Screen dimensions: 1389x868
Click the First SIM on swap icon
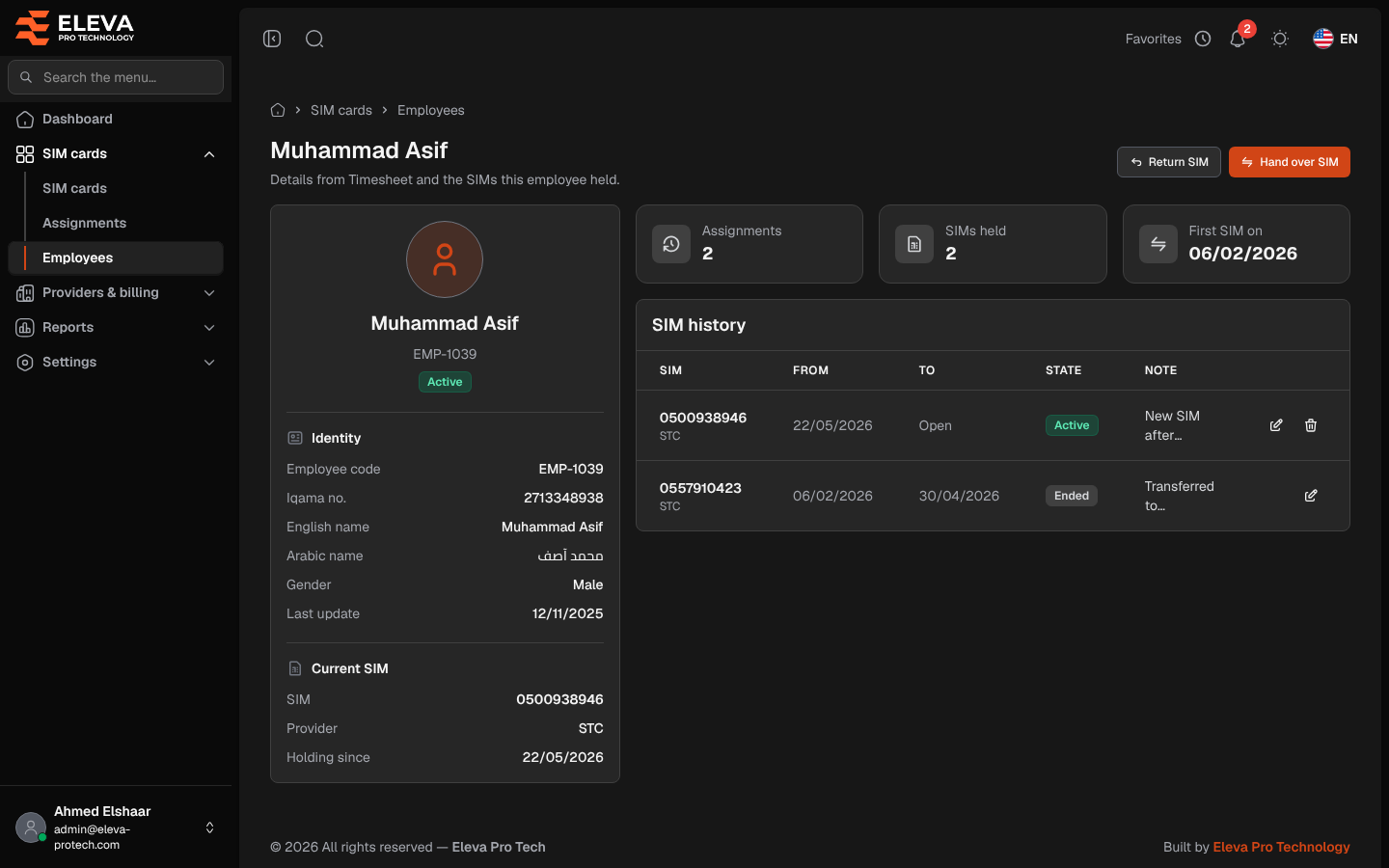(1158, 244)
